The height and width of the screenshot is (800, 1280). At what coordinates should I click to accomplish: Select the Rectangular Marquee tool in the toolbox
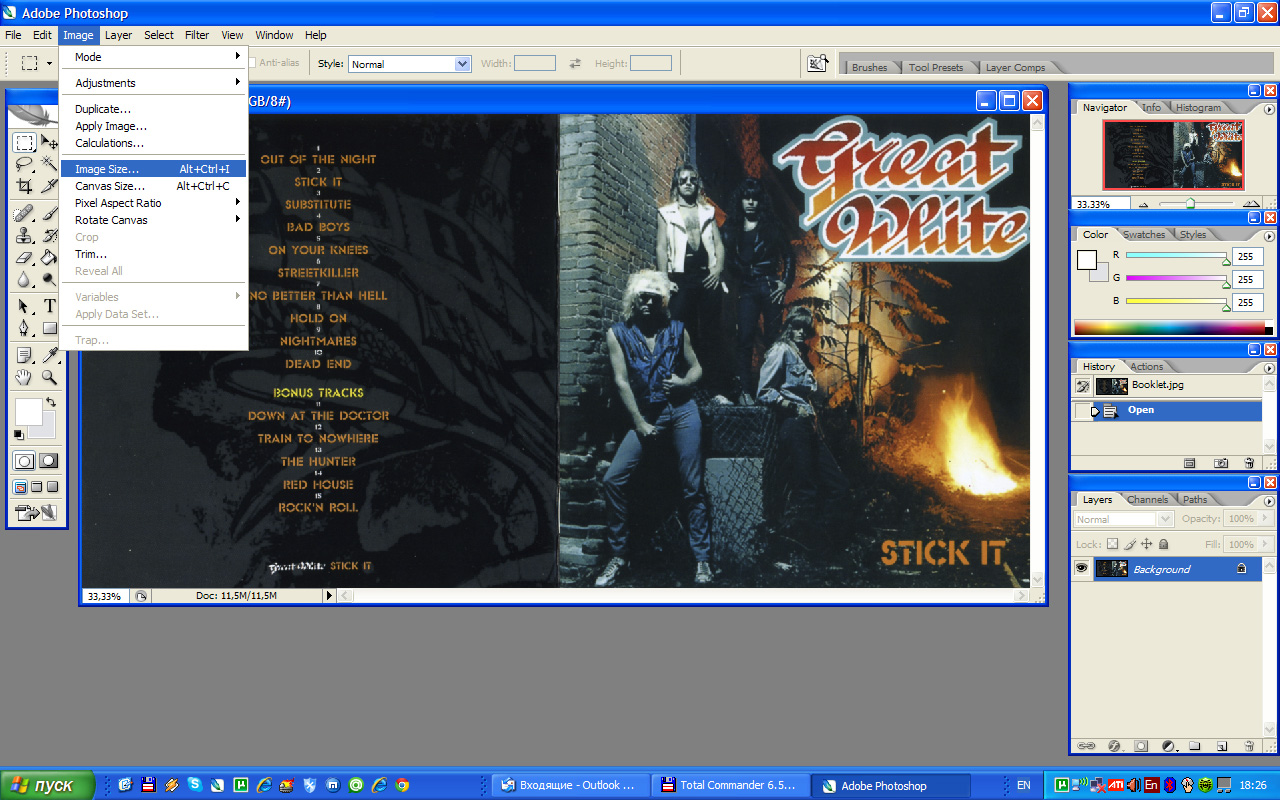(x=25, y=142)
